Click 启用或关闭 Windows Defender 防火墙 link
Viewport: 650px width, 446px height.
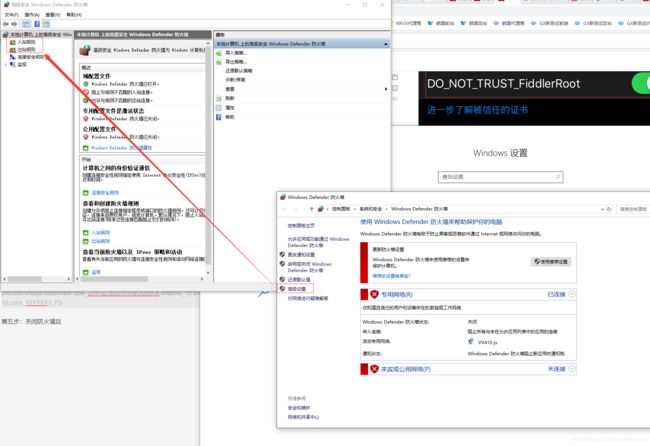309,267
